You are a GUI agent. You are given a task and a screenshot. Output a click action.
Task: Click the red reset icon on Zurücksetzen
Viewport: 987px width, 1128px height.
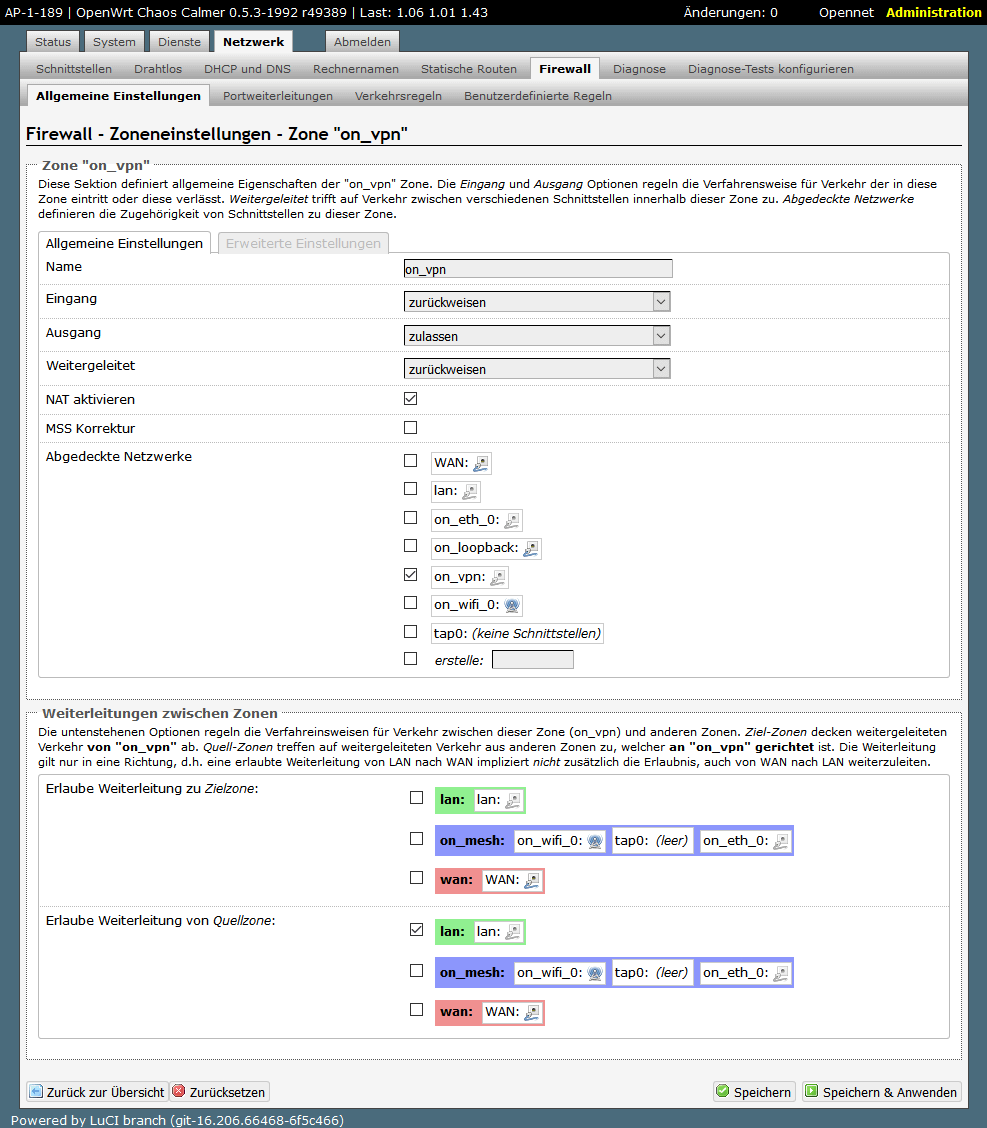click(178, 1092)
